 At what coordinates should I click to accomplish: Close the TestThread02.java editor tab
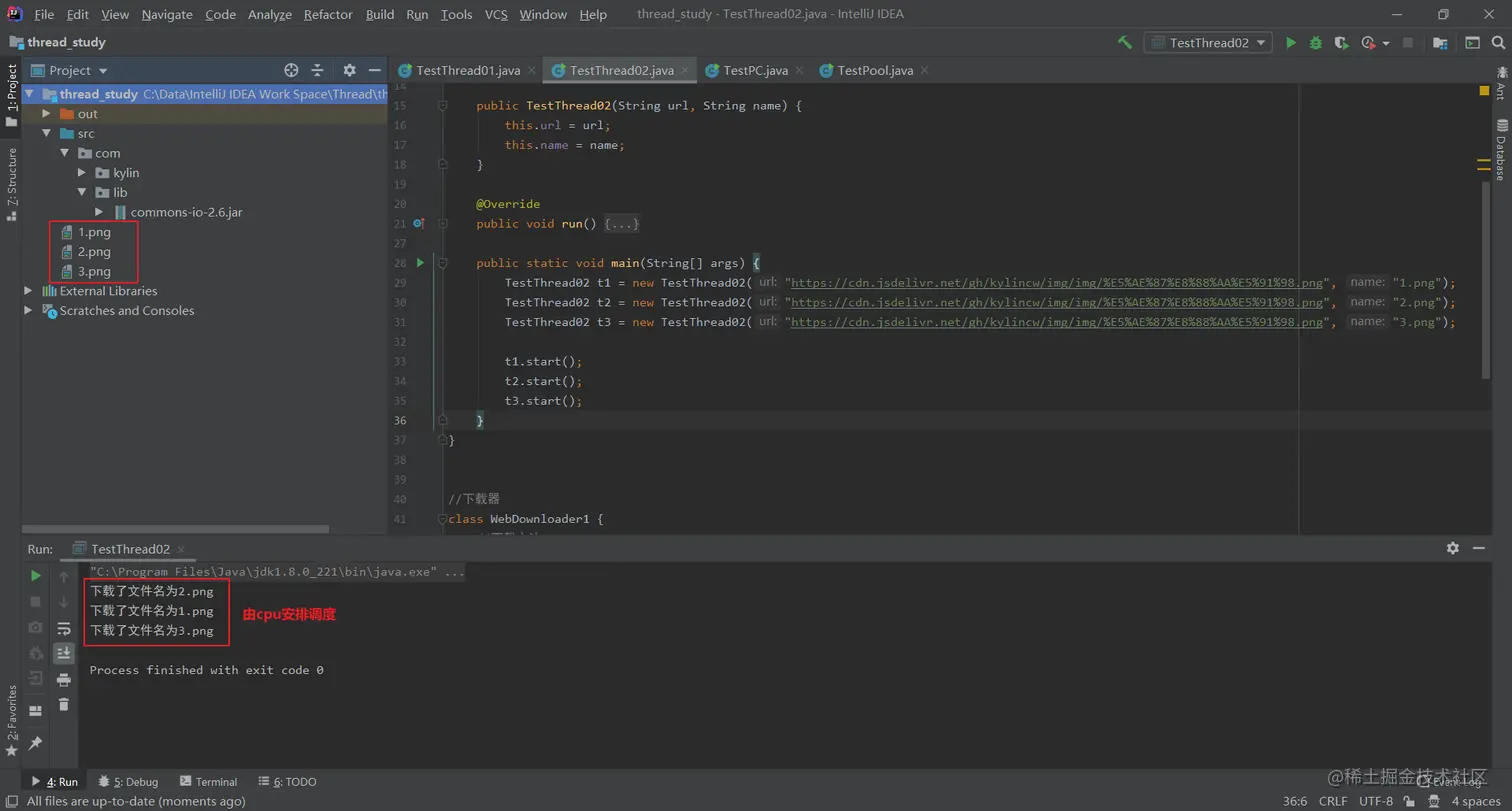[x=685, y=70]
